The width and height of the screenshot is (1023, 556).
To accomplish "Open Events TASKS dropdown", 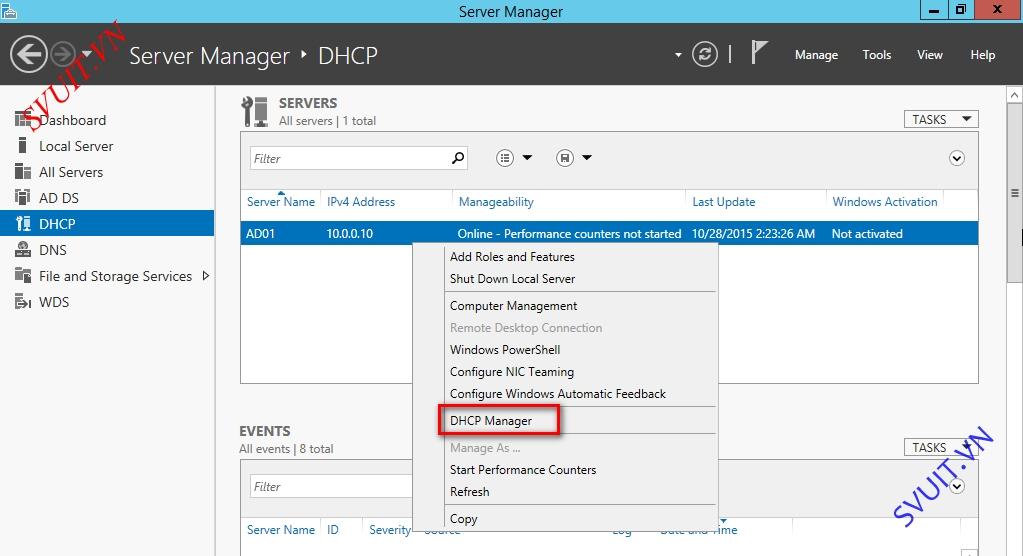I will point(941,447).
